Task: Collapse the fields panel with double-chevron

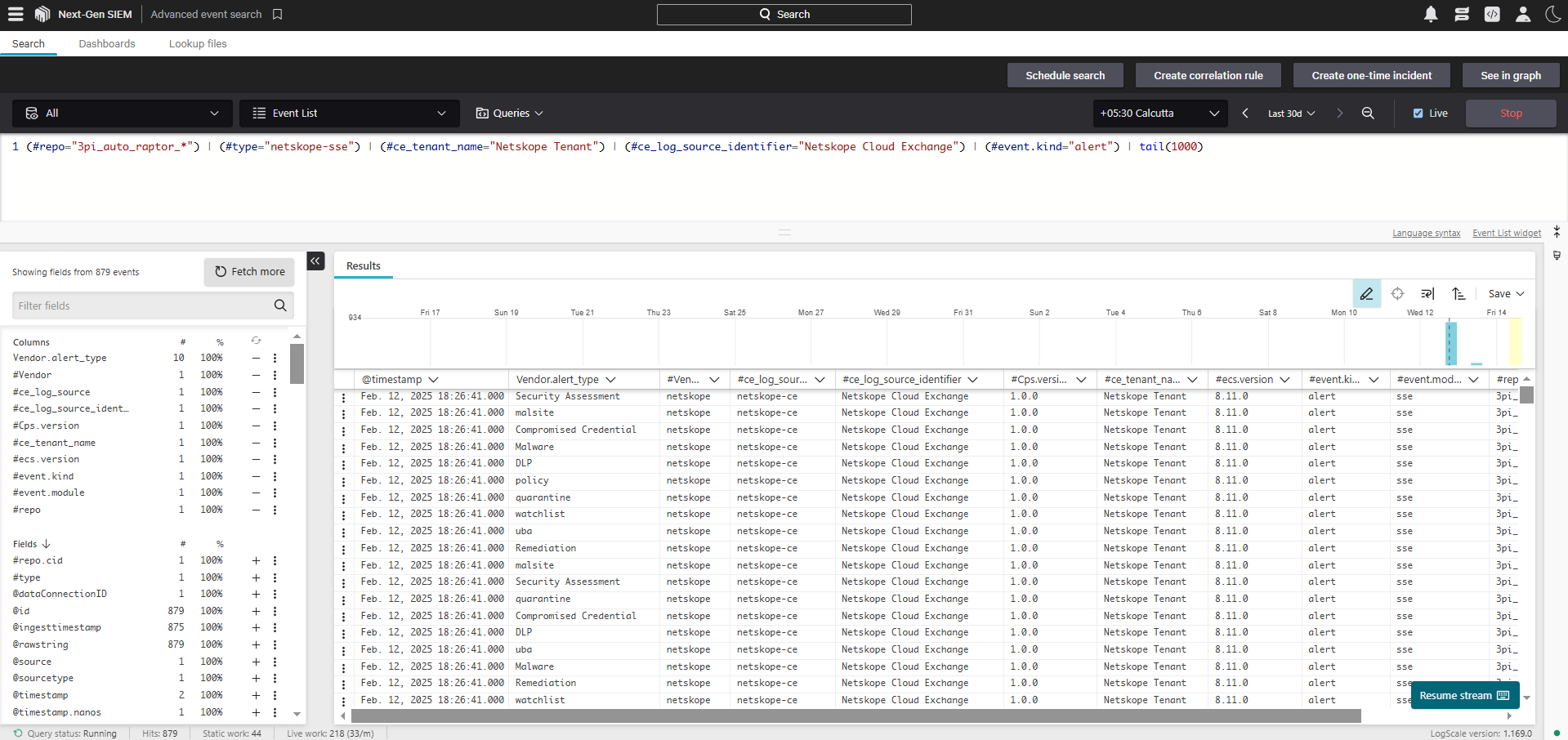Action: (315, 261)
